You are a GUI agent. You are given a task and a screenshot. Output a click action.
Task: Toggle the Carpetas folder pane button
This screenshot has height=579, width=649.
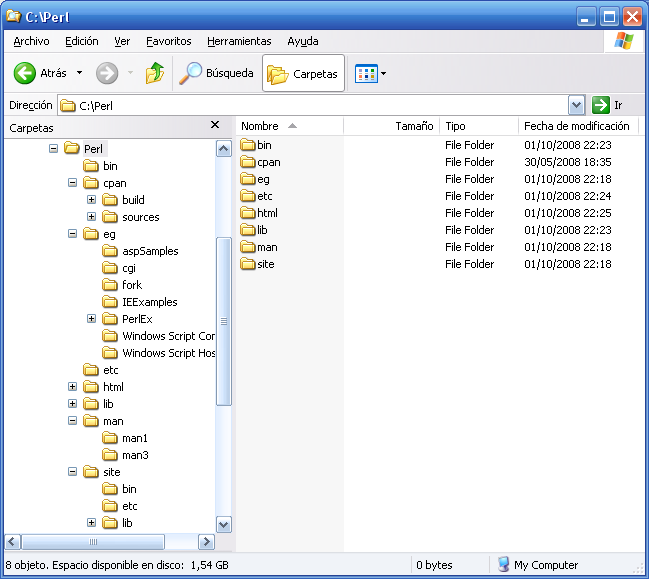303,73
